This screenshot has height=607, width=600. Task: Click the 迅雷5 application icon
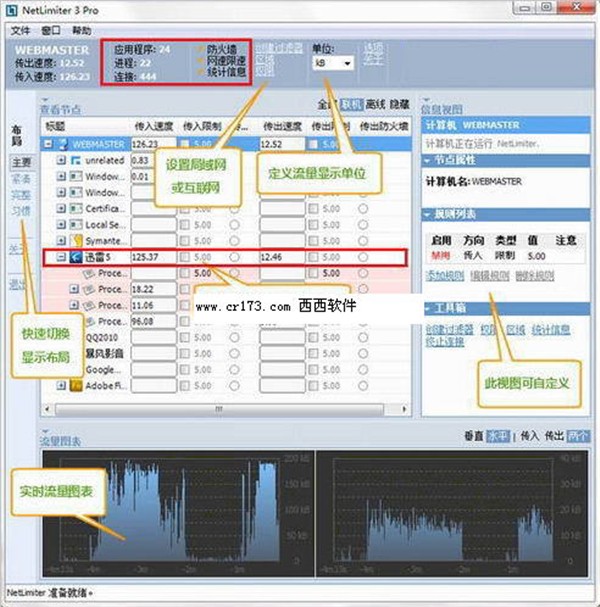click(76, 257)
